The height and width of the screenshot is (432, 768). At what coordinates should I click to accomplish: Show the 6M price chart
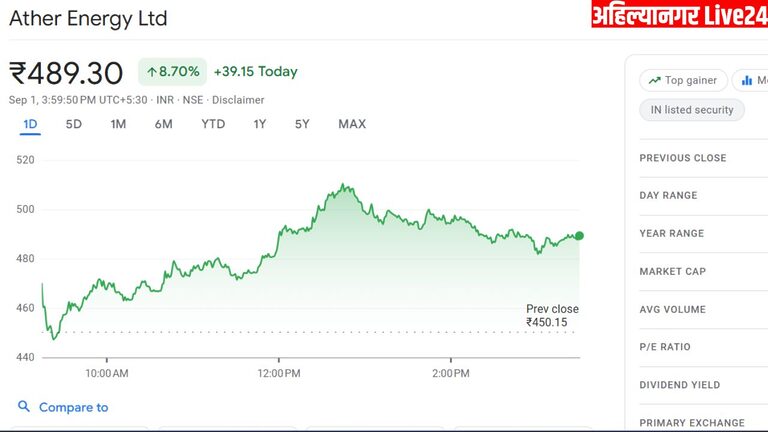(x=163, y=124)
